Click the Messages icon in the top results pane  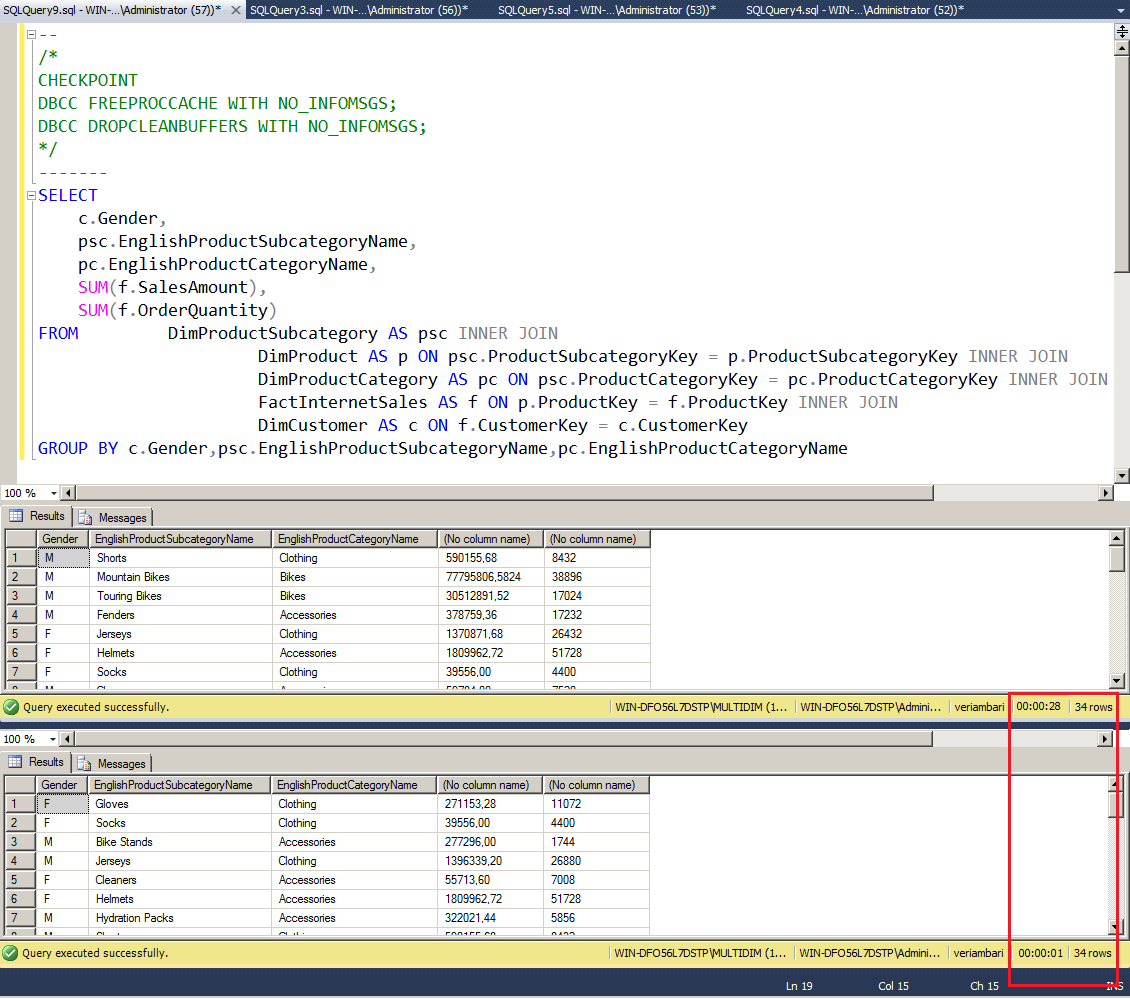click(84, 516)
